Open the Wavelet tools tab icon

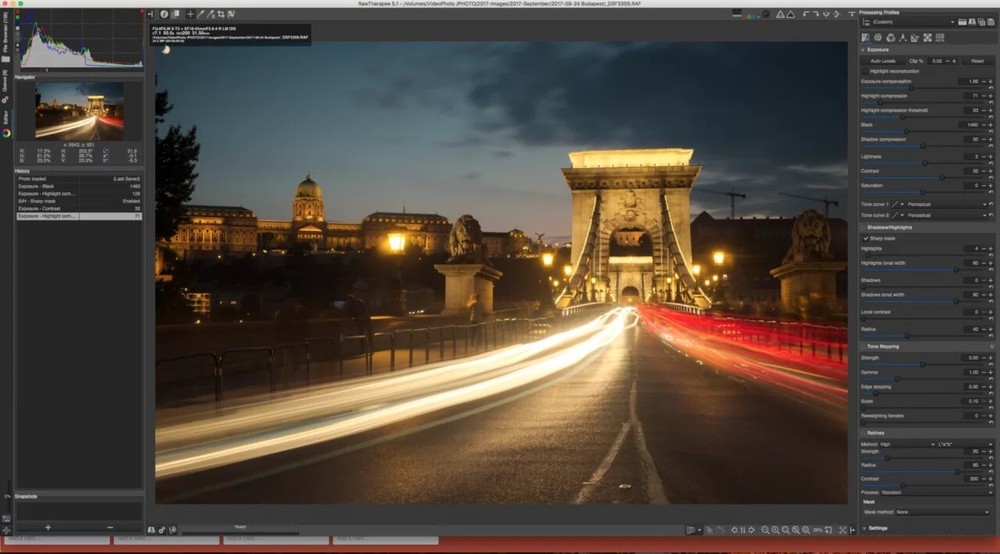[902, 38]
